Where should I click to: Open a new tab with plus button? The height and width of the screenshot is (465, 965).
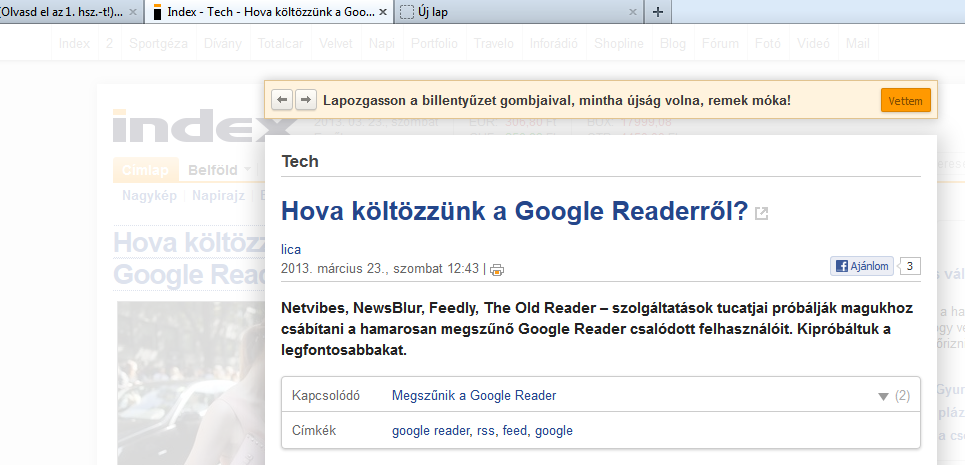[658, 12]
